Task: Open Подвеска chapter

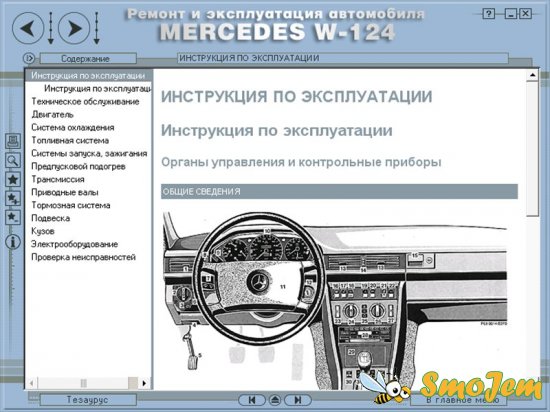Action: 51,218
